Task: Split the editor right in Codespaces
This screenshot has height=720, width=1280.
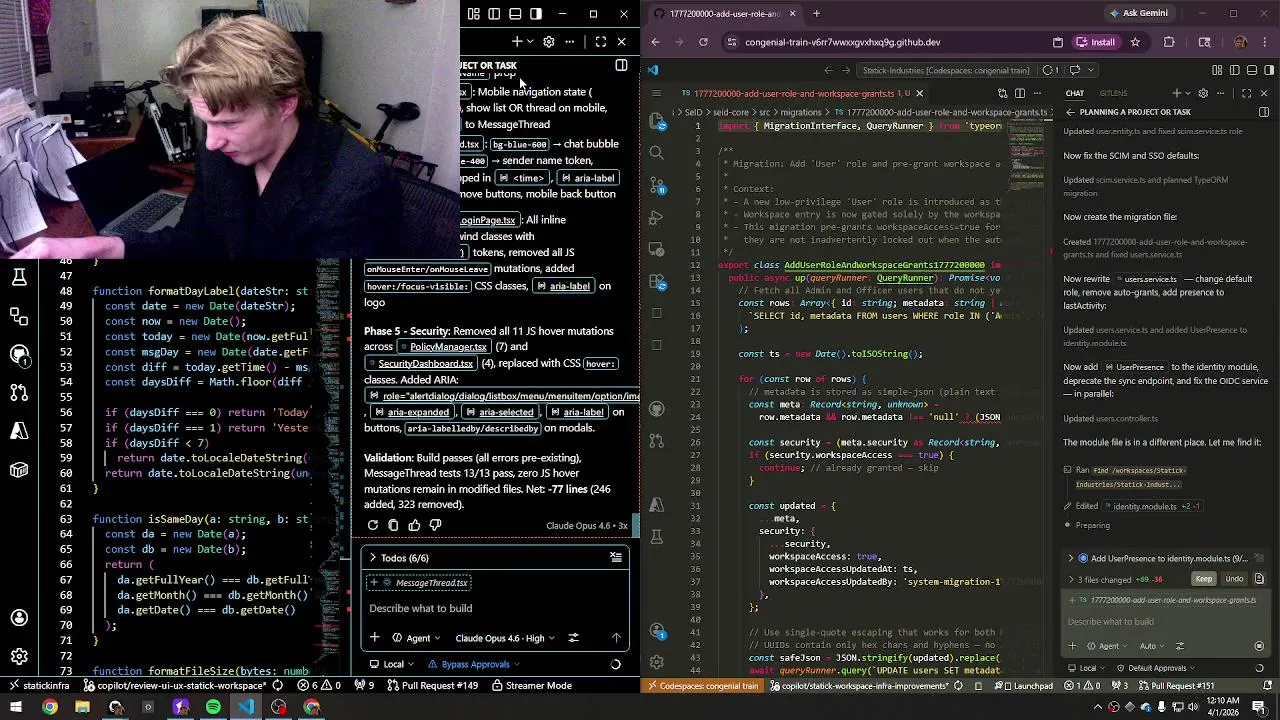Action: tap(1020, 93)
